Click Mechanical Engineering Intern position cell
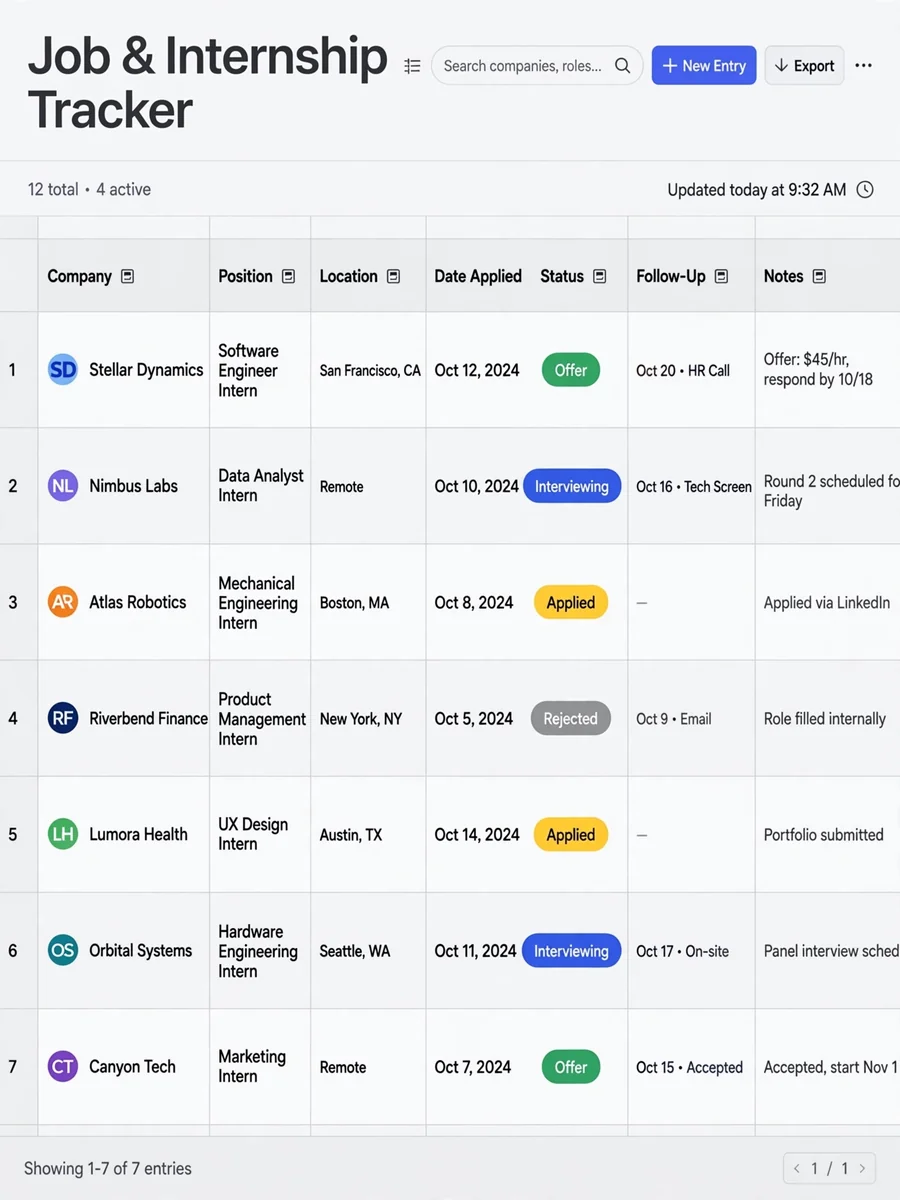 point(258,602)
